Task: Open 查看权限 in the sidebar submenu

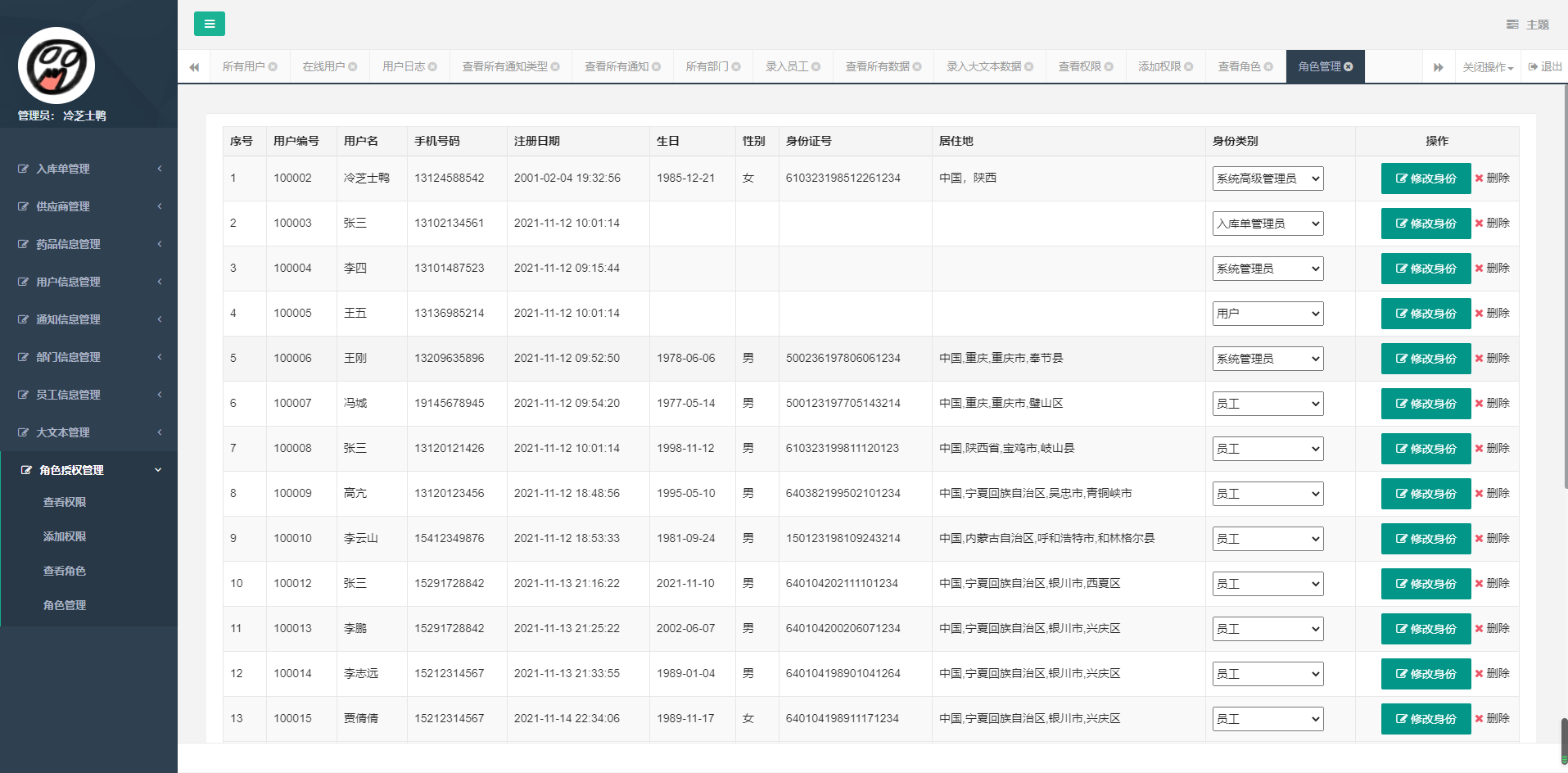Action: (65, 502)
